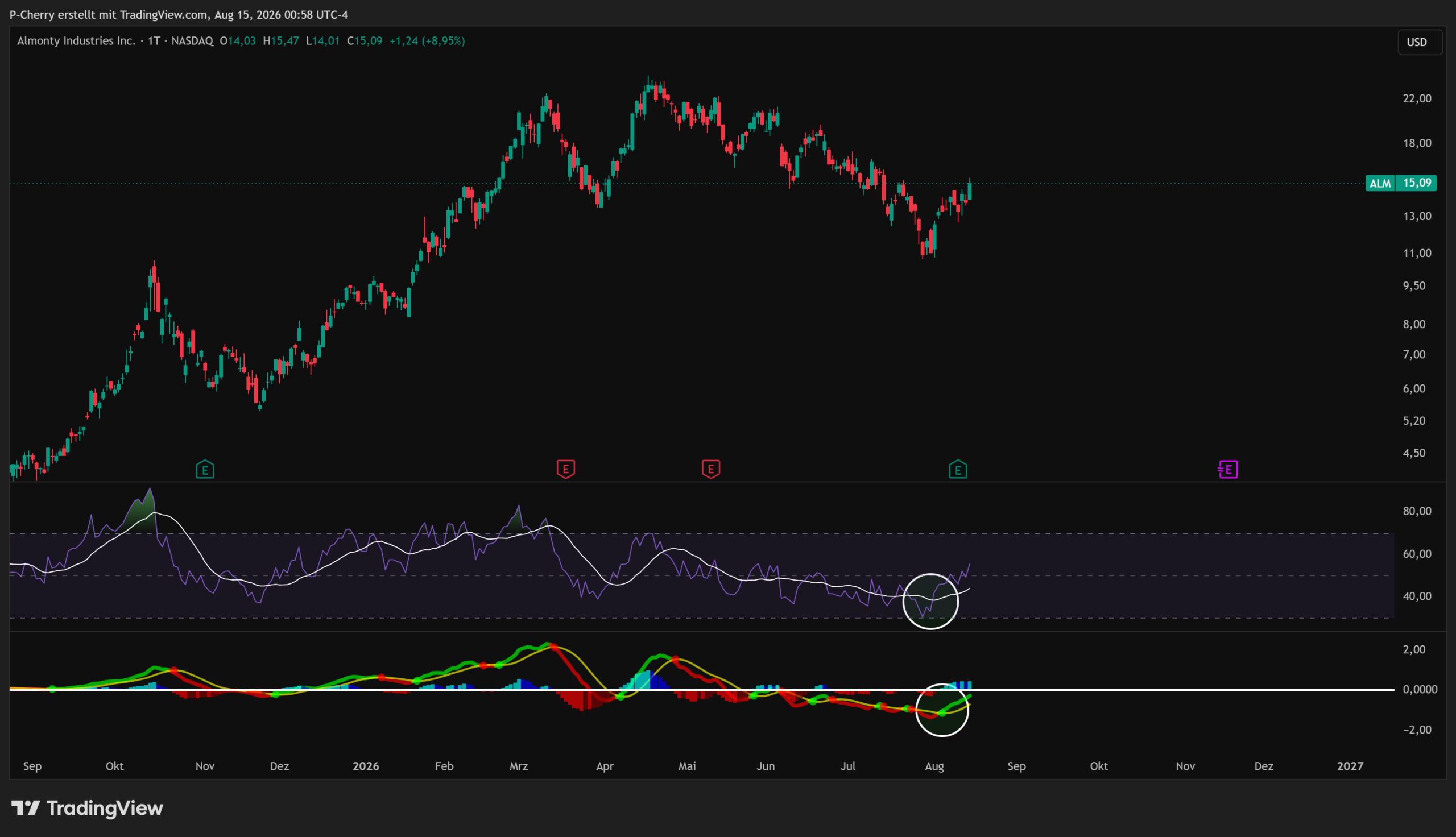Click the 1T interval label
Screen dimensions: 1456x837
tap(154, 41)
